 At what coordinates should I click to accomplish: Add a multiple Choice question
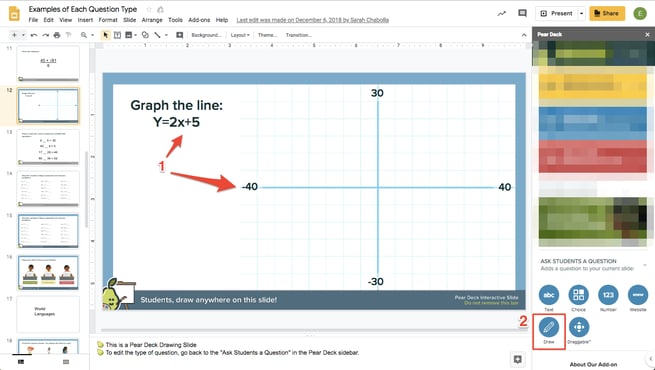pyautogui.click(x=579, y=295)
